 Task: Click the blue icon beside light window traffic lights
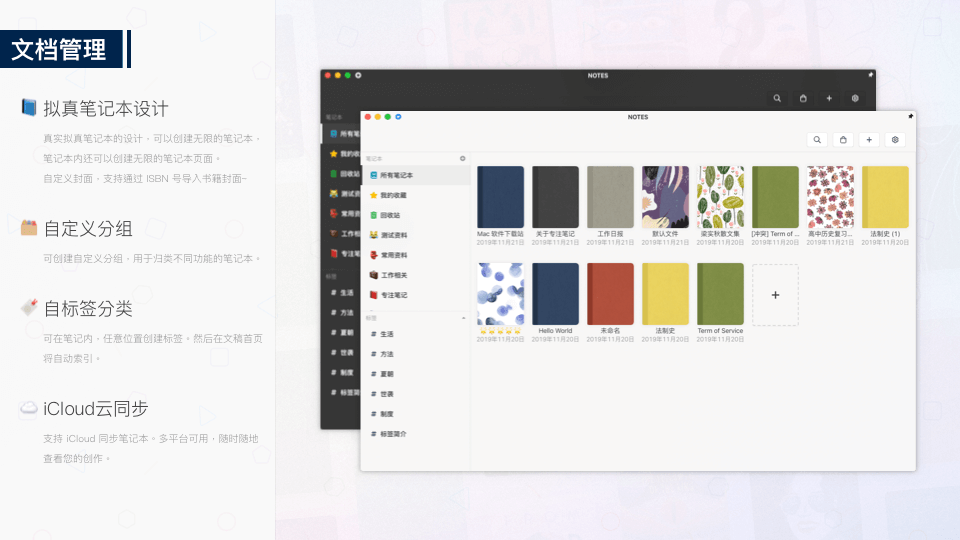pos(399,117)
